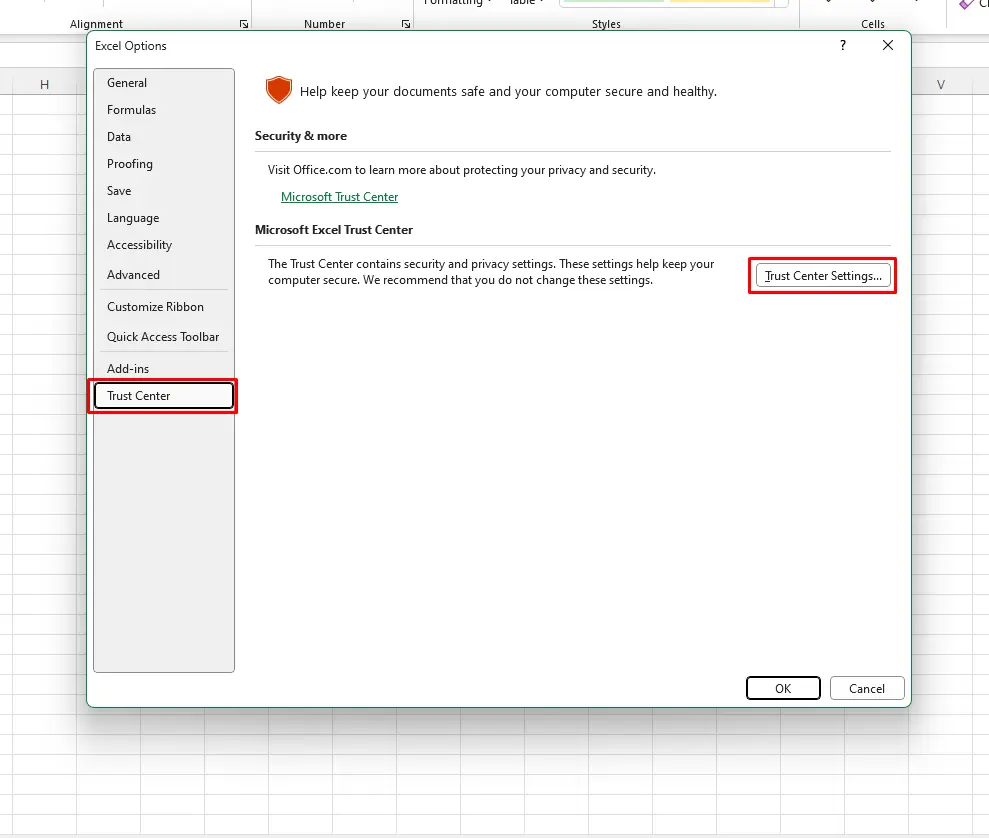Select Accessibility in the options sidebar
Viewport: 989px width, 838px height.
coord(139,245)
